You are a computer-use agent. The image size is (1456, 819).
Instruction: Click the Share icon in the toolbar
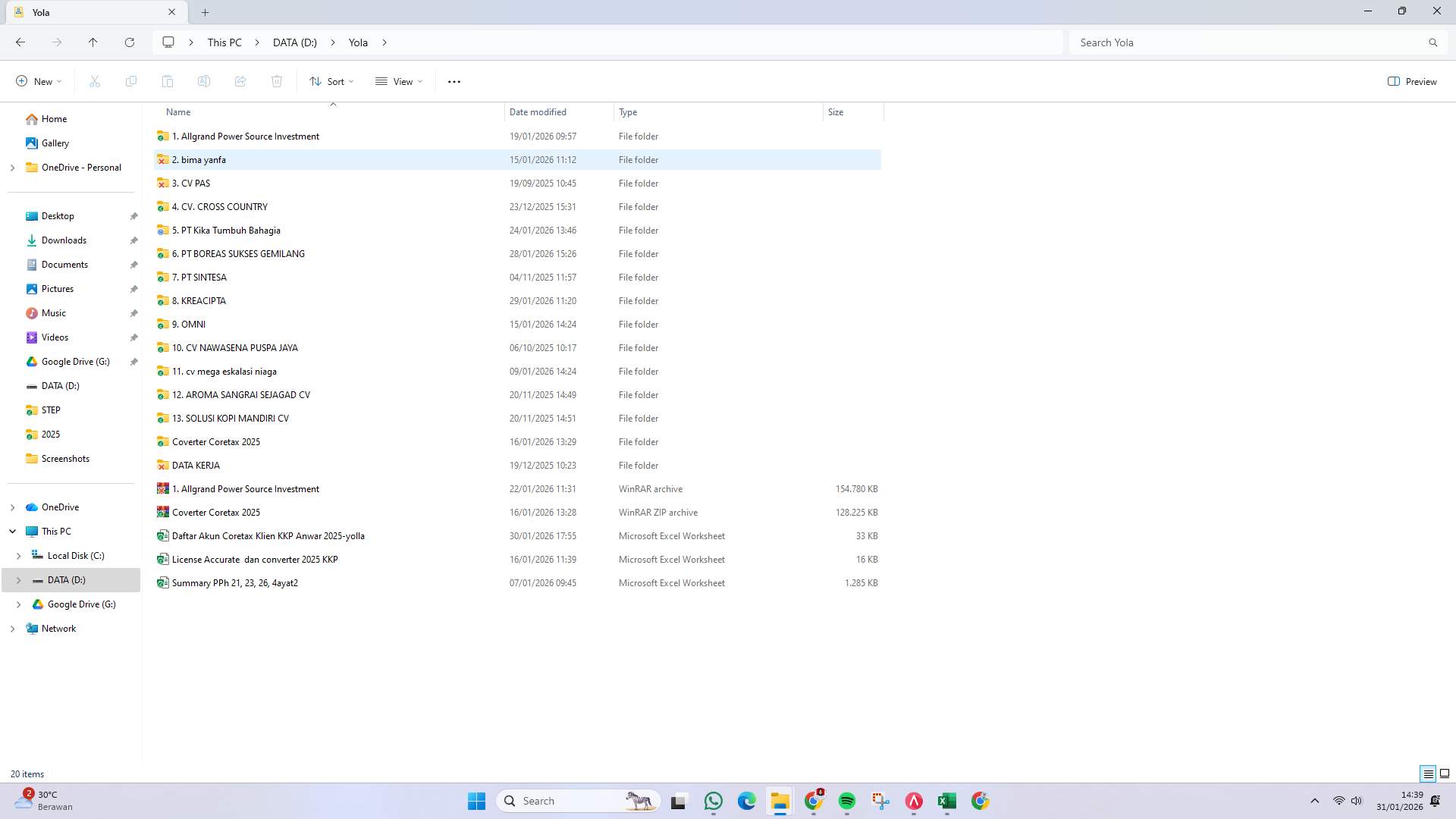point(240,81)
